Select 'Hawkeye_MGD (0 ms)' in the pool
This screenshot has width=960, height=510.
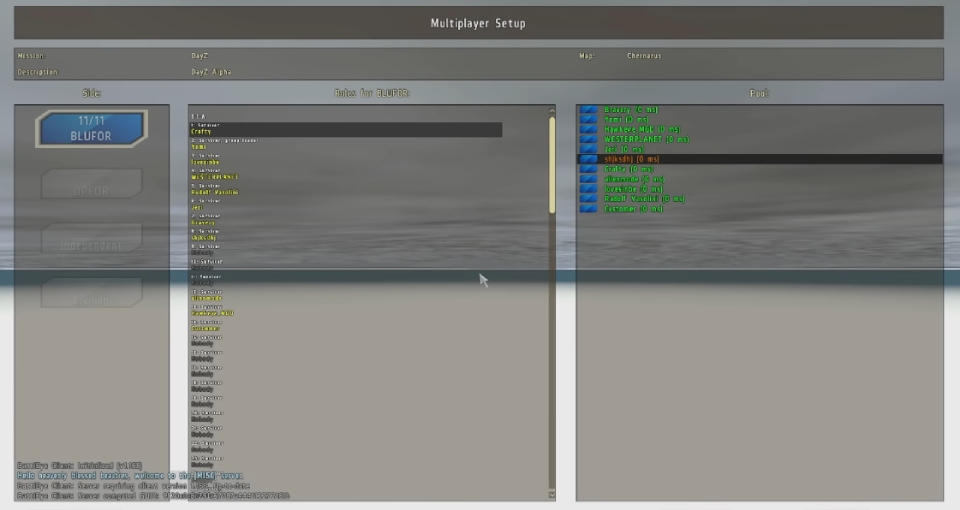pos(642,129)
